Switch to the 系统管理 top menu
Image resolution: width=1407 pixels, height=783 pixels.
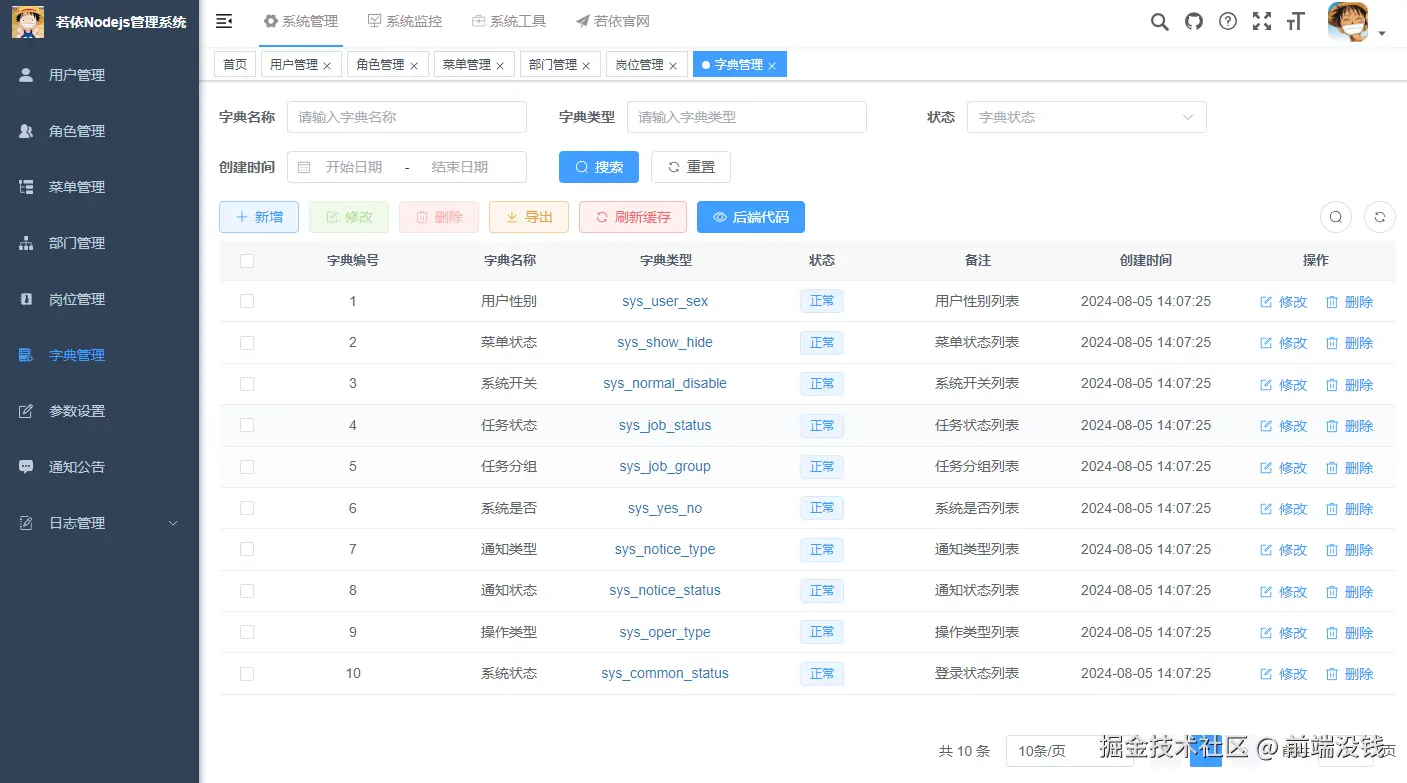pyautogui.click(x=301, y=22)
